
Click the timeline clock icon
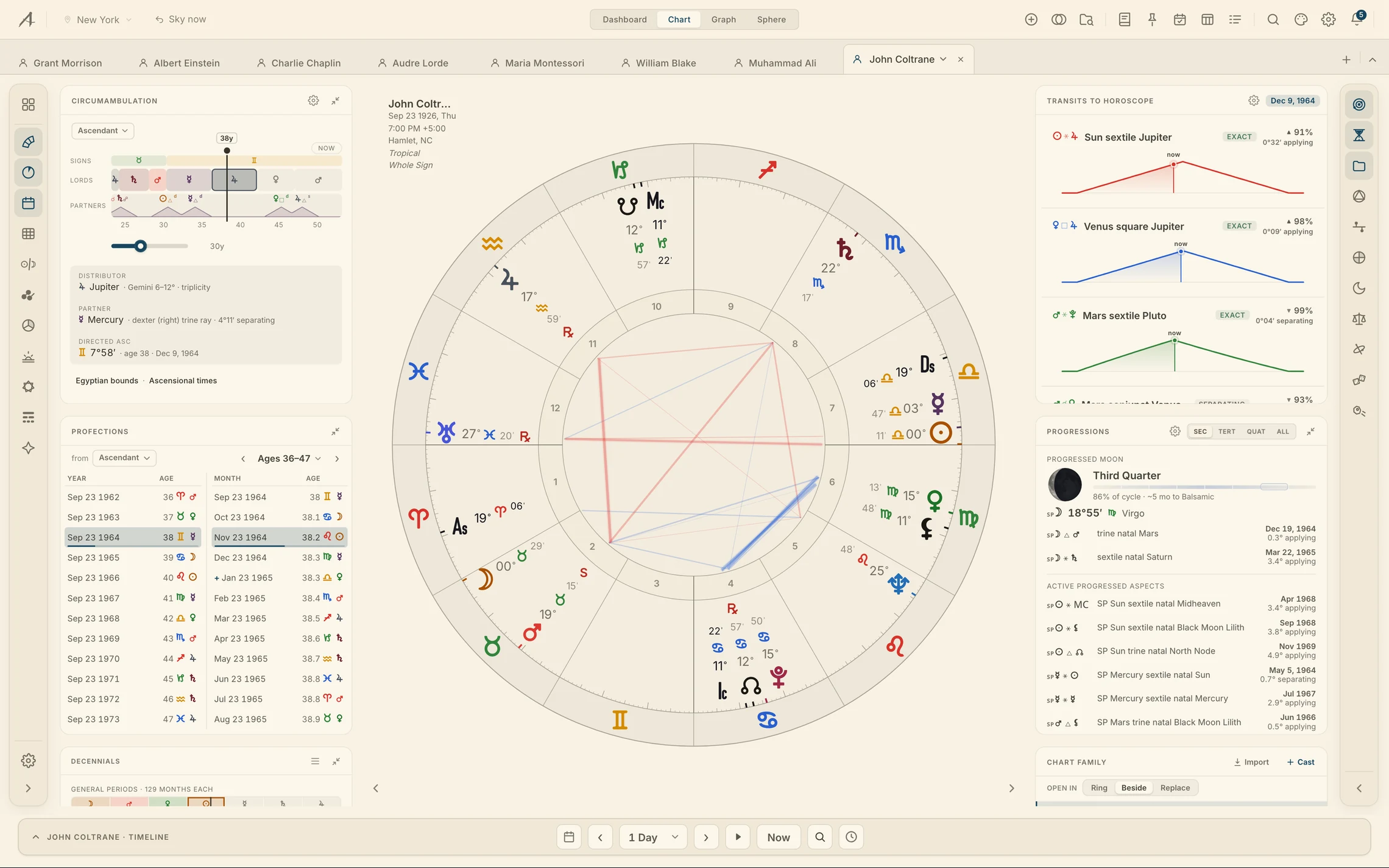(851, 837)
